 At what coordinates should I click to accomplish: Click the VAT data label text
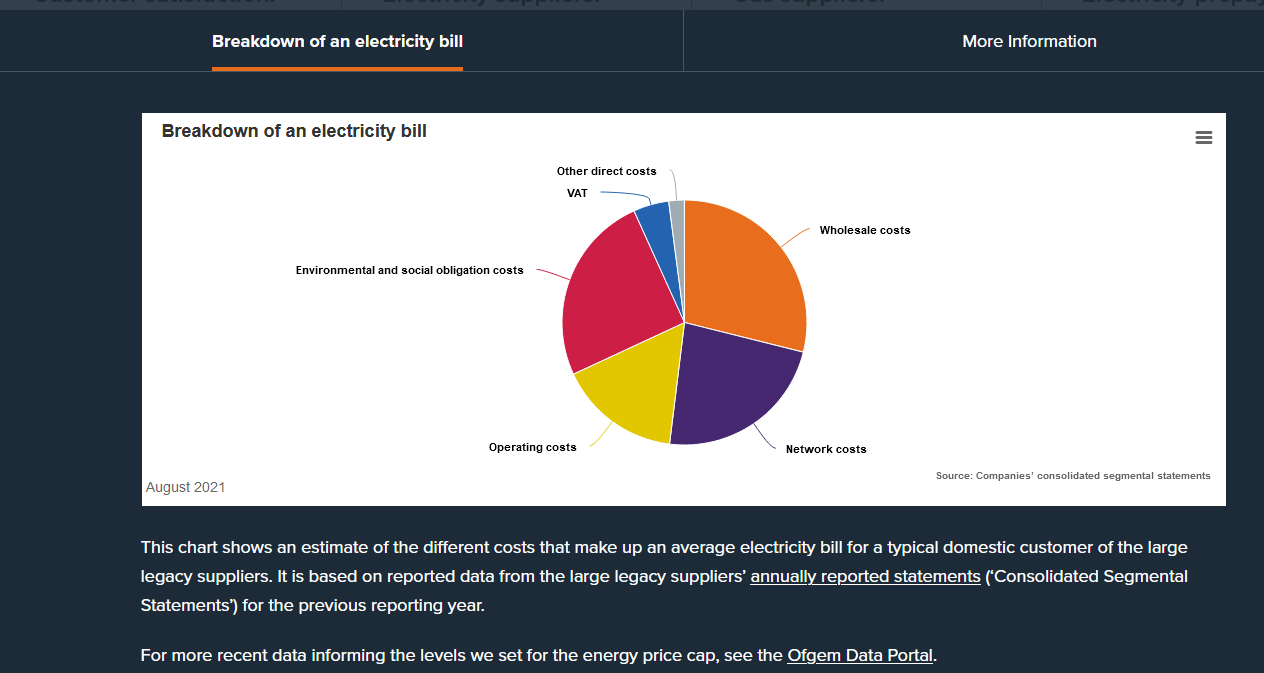tap(577, 193)
